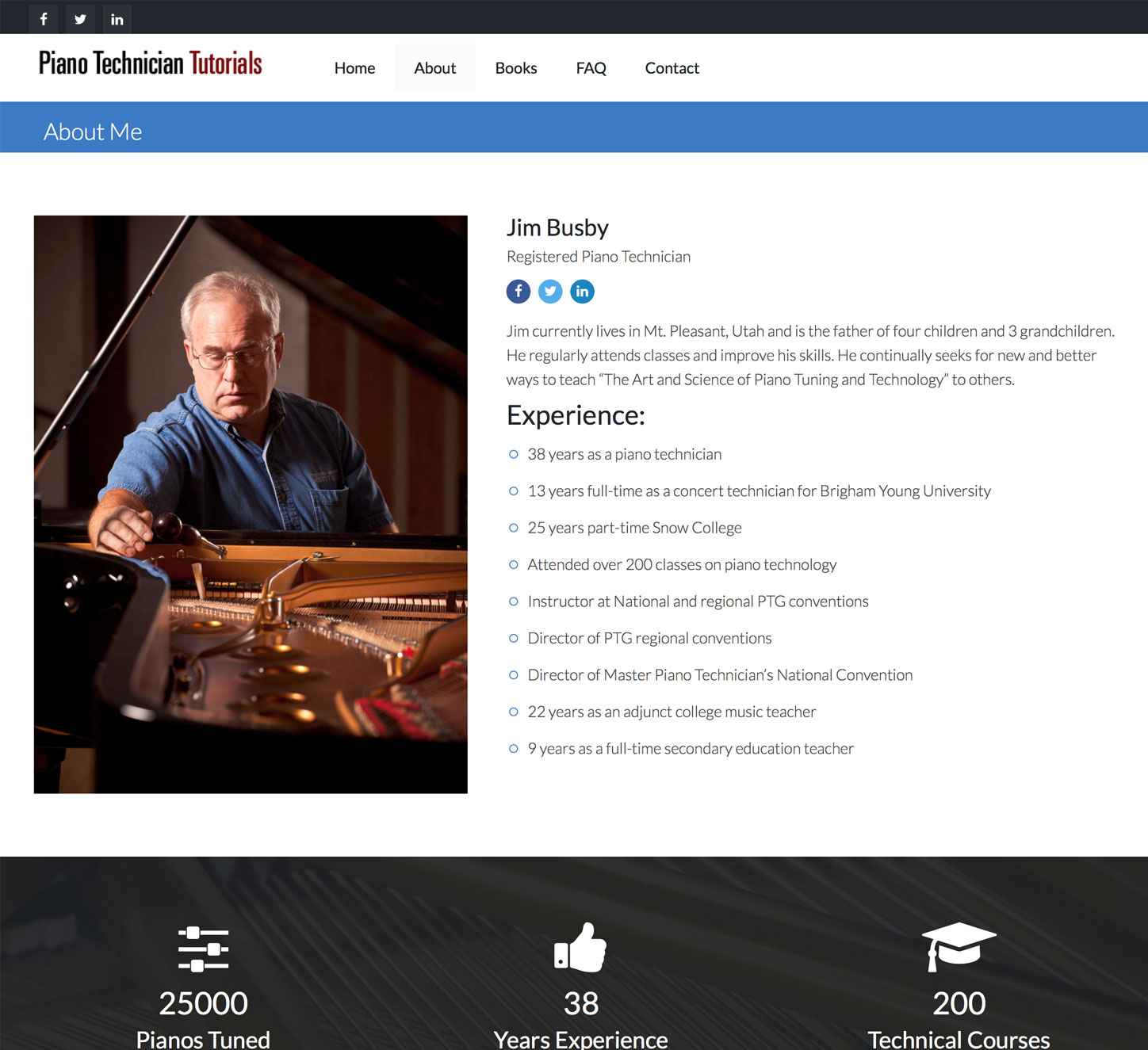Go to the Home menu item

coord(354,68)
